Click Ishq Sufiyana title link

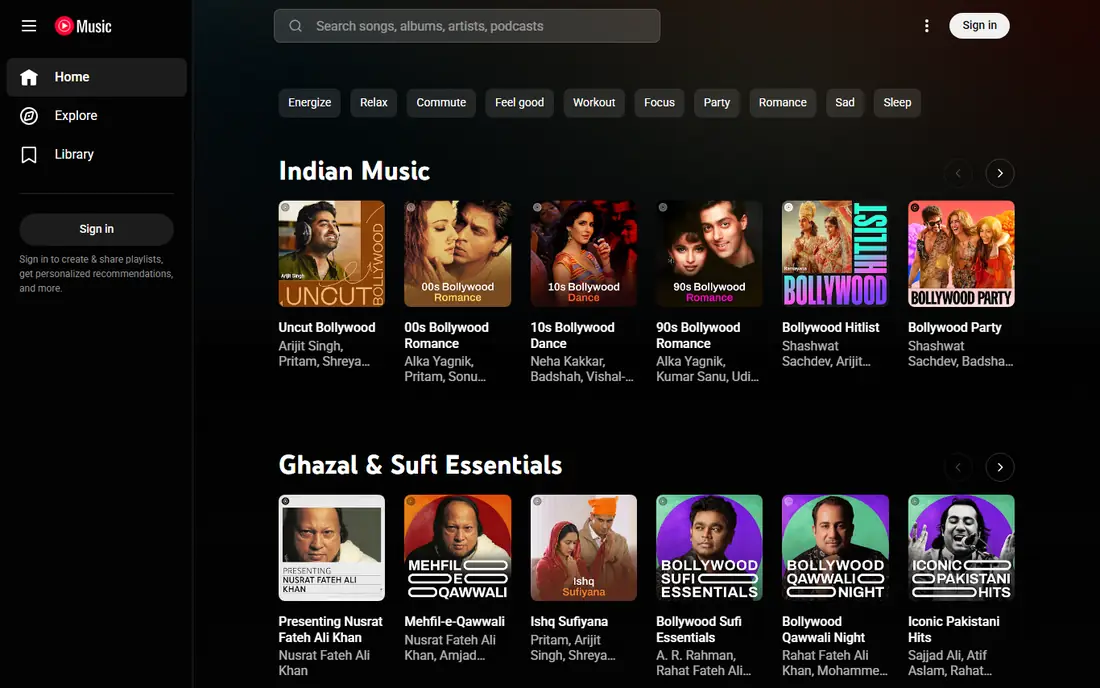click(x=569, y=621)
